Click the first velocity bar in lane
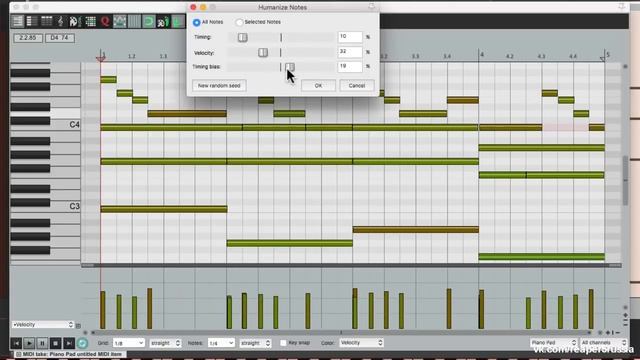This screenshot has height=360, width=640. 103,310
